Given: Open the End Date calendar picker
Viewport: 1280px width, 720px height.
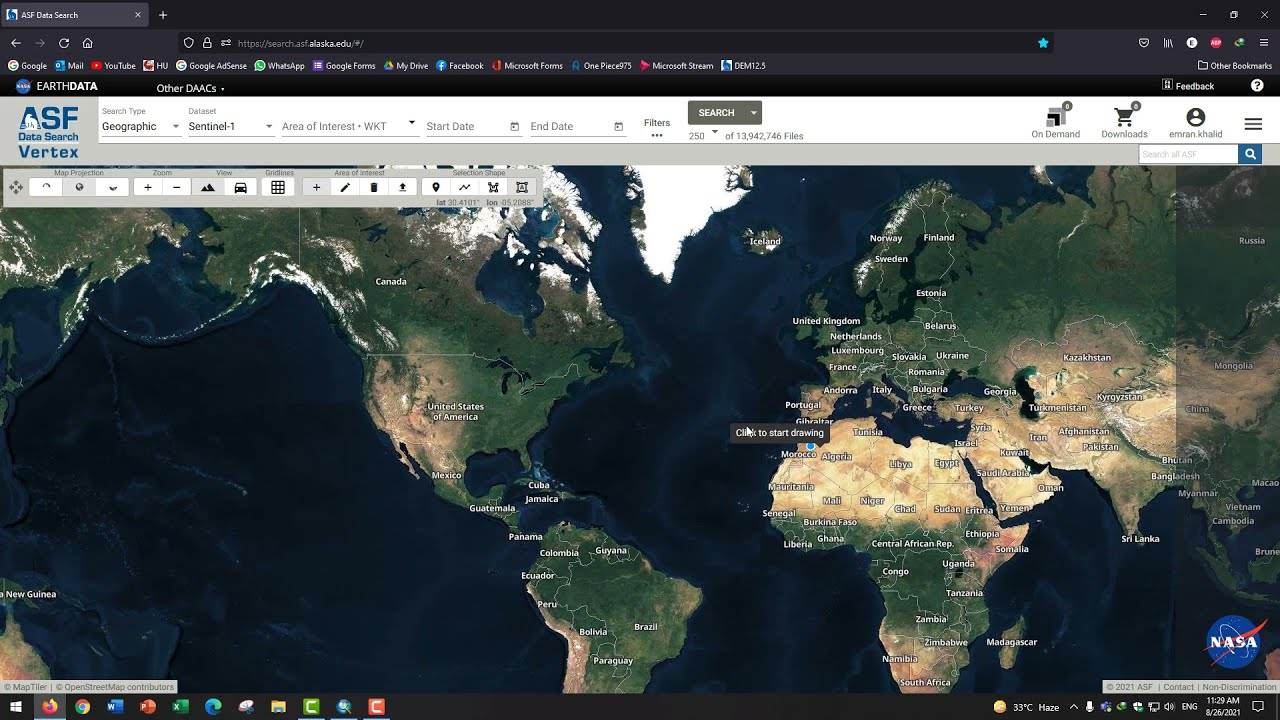Looking at the screenshot, I should point(618,126).
